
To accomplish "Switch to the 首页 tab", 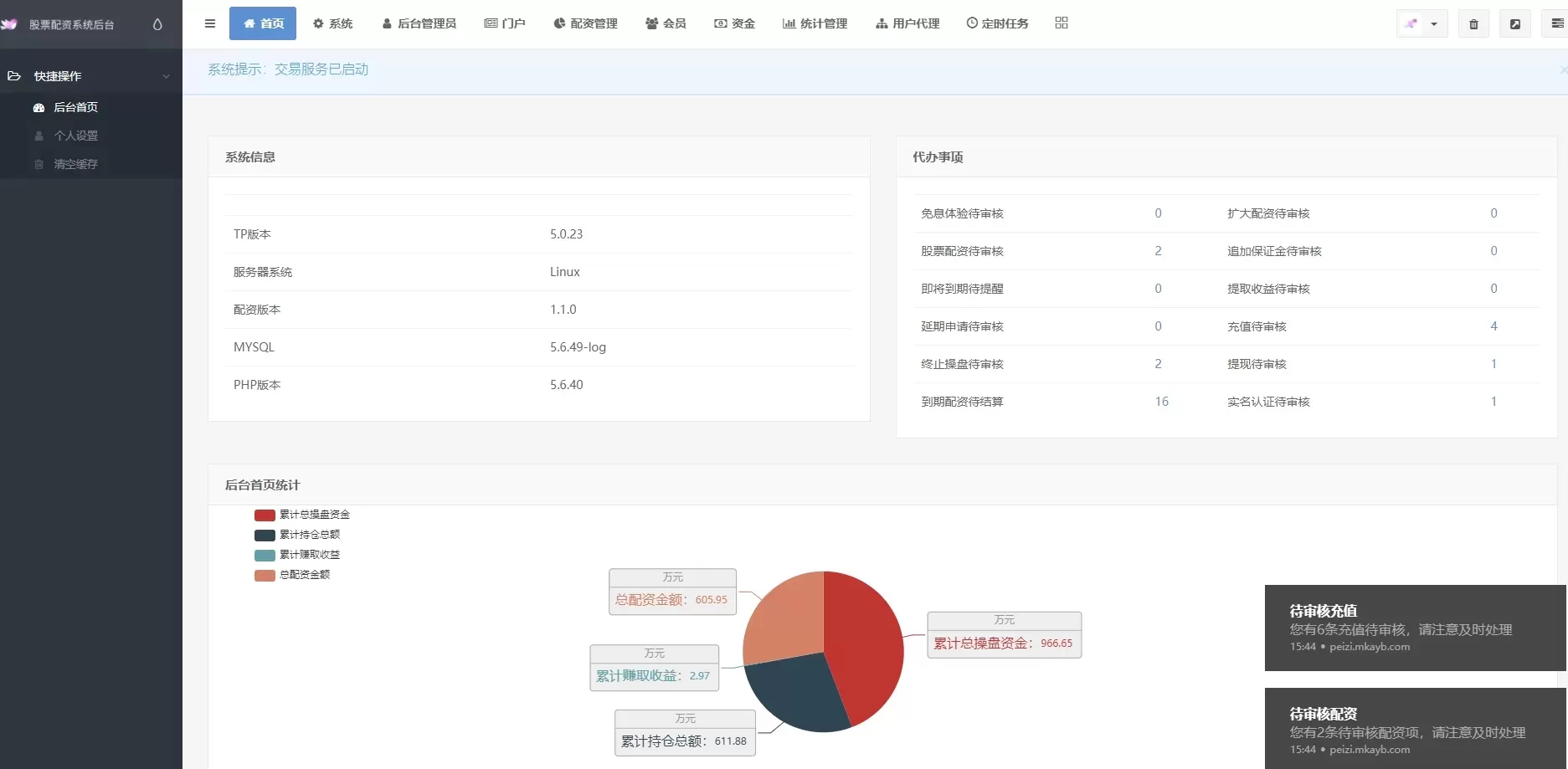I will pos(262,23).
